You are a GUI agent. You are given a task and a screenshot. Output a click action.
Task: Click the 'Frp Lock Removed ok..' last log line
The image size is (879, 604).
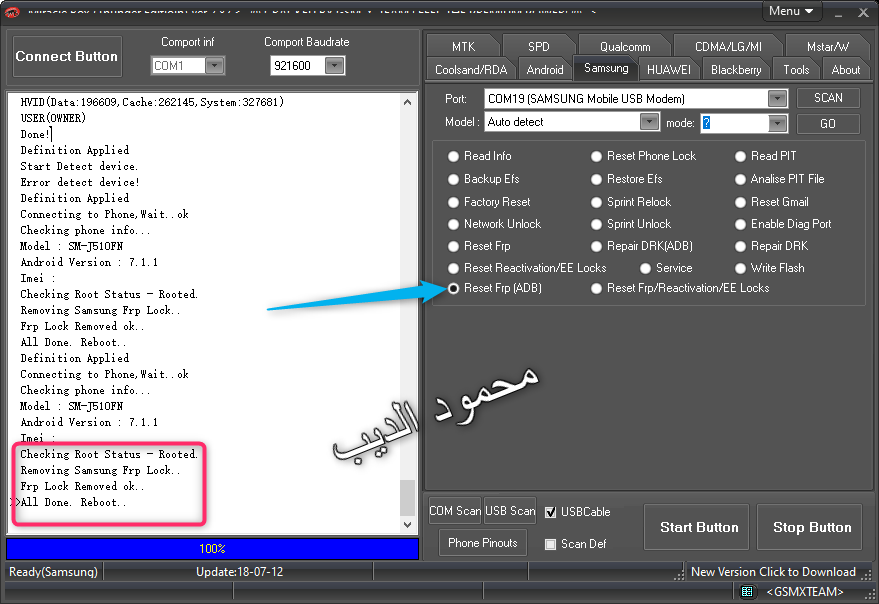82,486
